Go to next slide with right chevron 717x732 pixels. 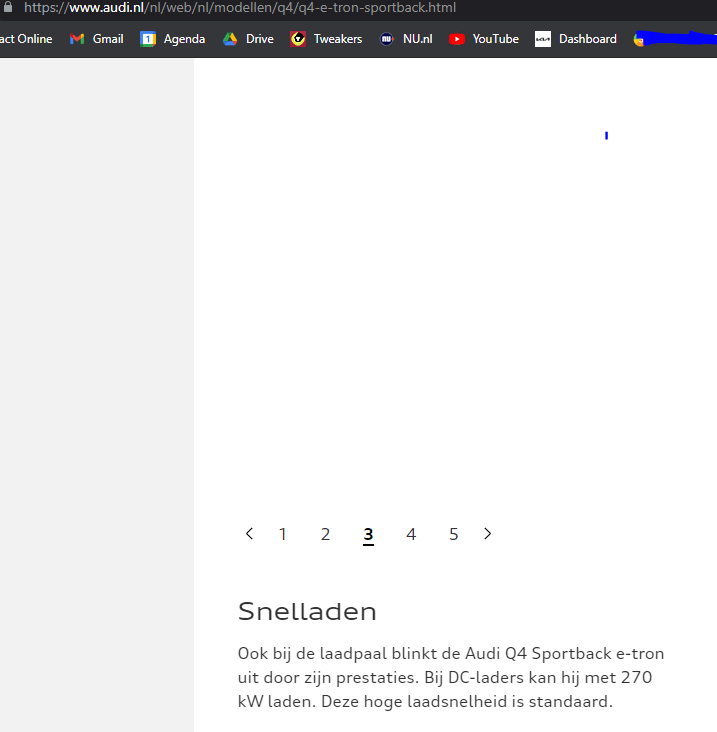coord(487,534)
